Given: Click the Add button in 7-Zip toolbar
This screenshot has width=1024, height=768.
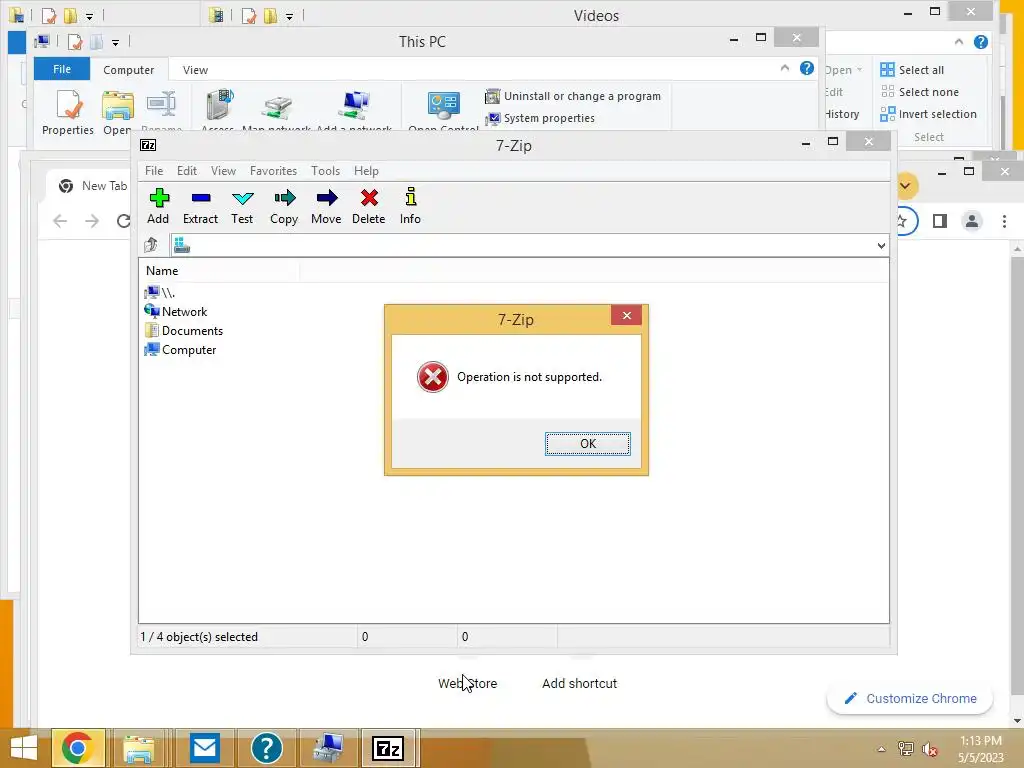Looking at the screenshot, I should pyautogui.click(x=159, y=206).
